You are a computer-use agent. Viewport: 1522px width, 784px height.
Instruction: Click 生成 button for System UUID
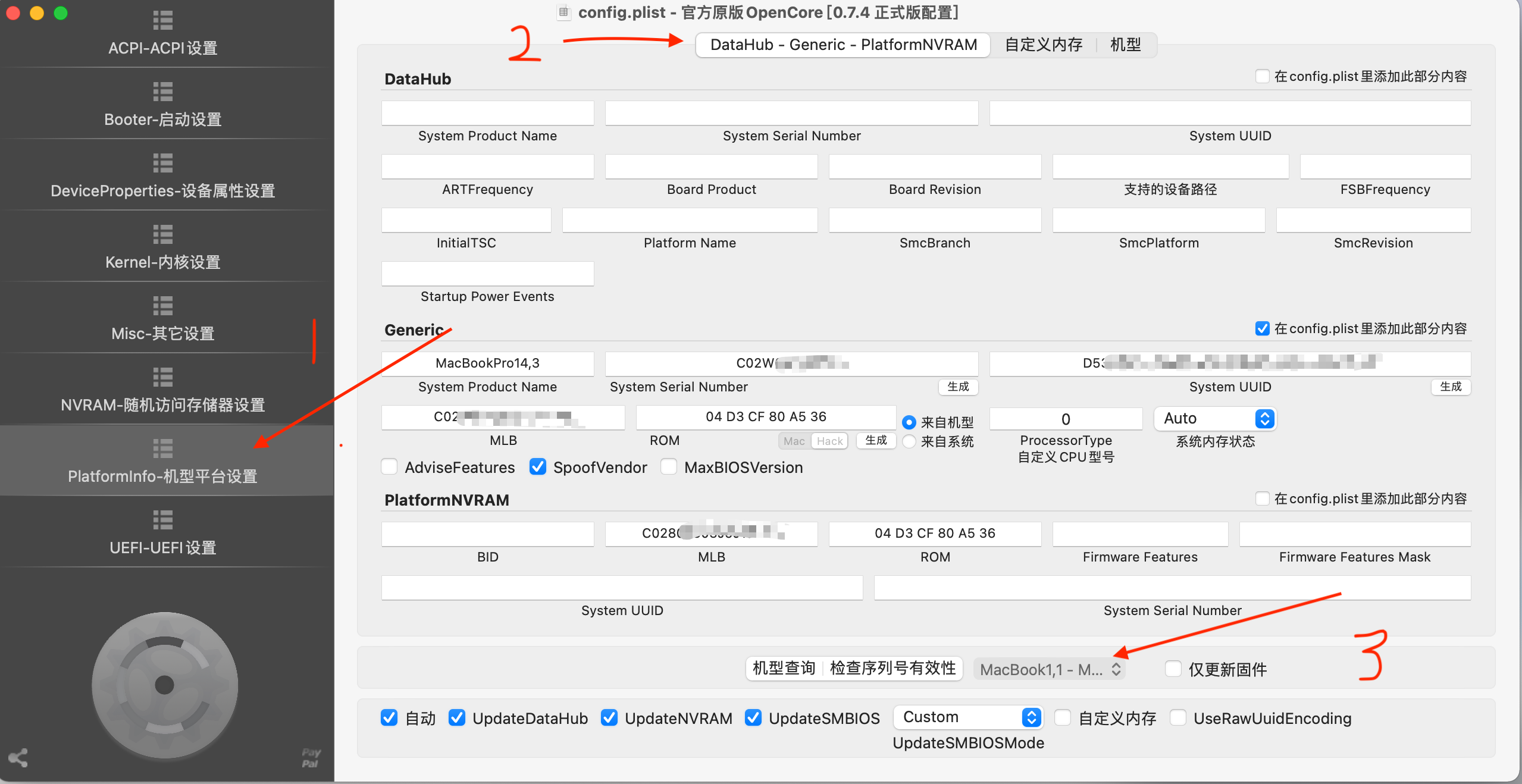click(1451, 387)
